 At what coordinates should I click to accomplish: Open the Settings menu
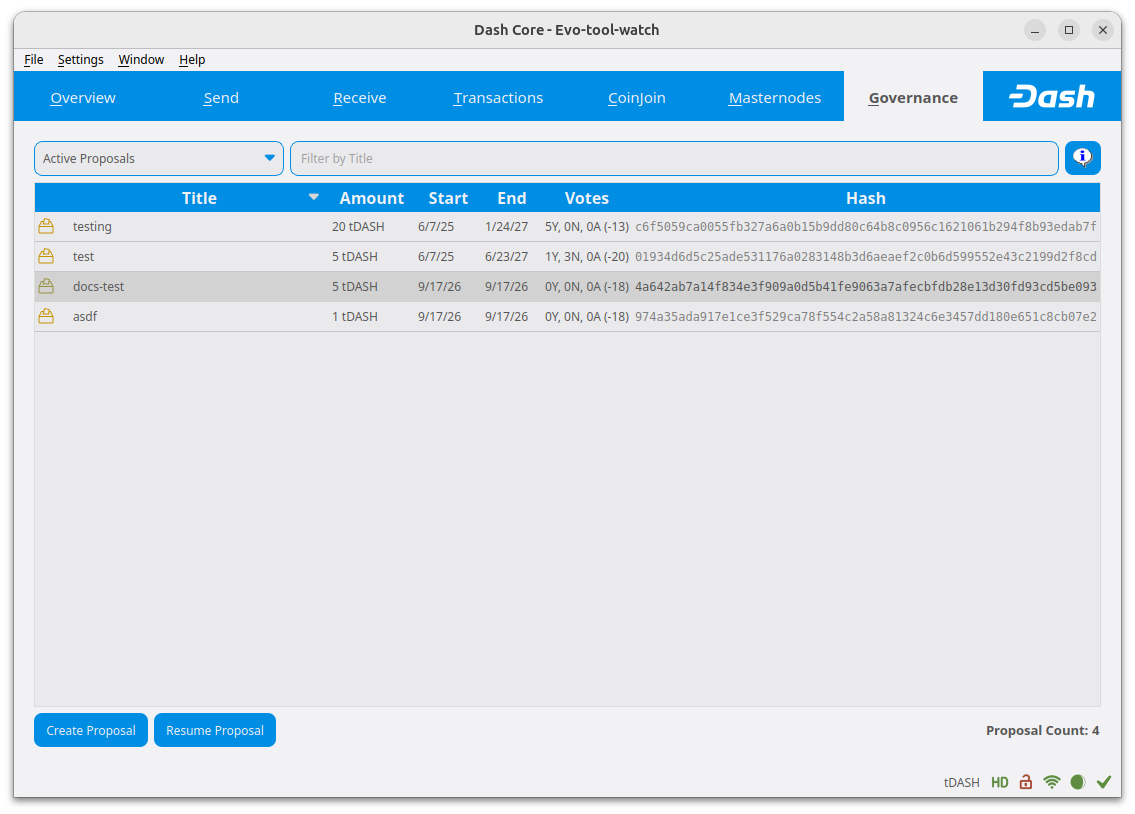click(80, 59)
